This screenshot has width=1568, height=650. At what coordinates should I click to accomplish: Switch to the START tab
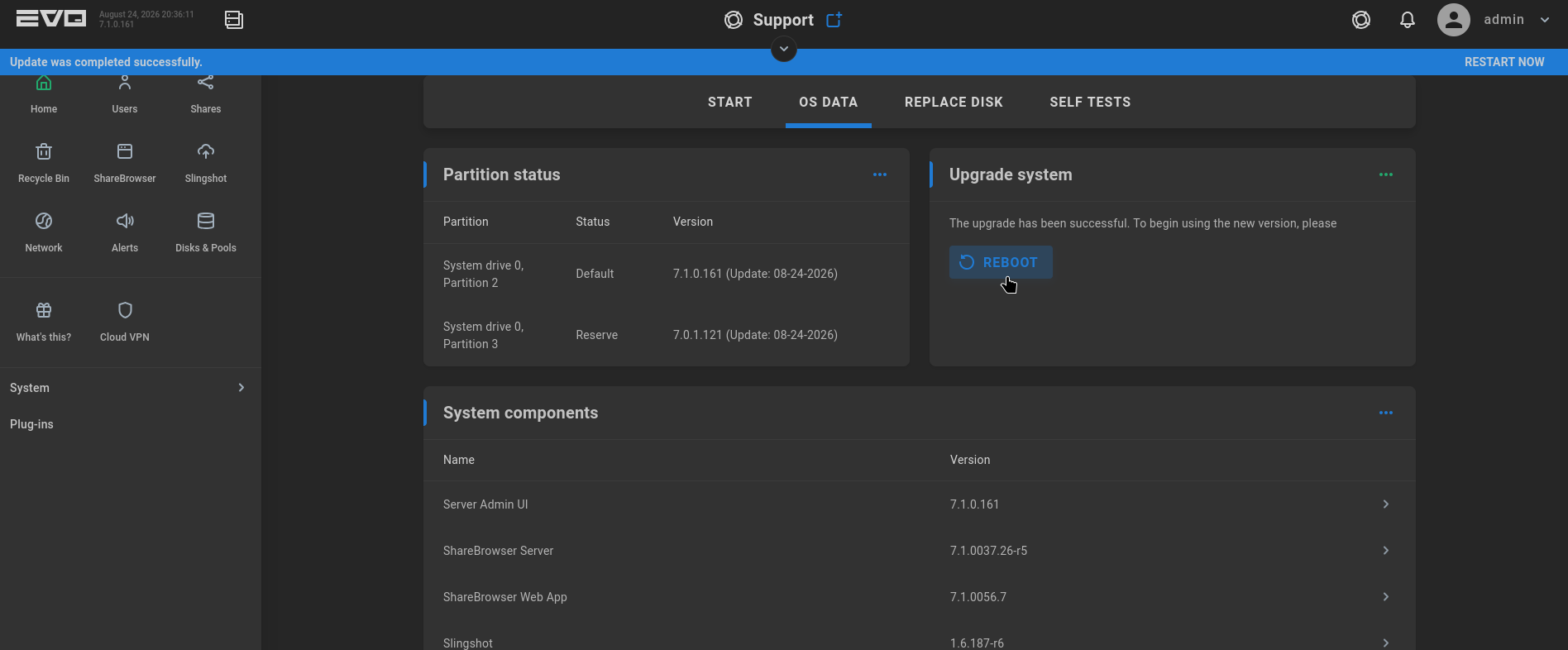[x=730, y=102]
